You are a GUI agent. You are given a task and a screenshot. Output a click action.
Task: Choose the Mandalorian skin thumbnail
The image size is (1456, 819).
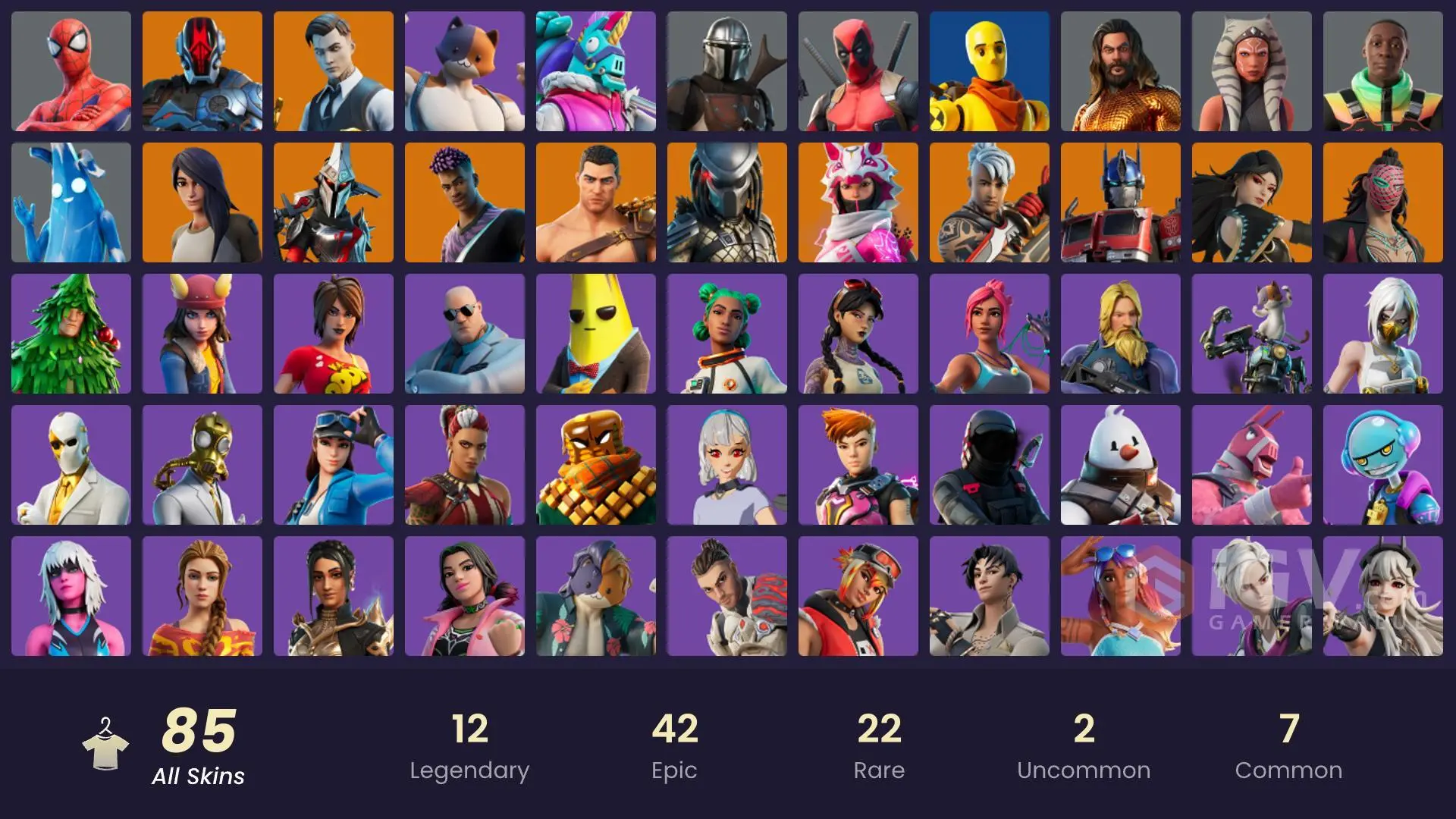(x=727, y=71)
